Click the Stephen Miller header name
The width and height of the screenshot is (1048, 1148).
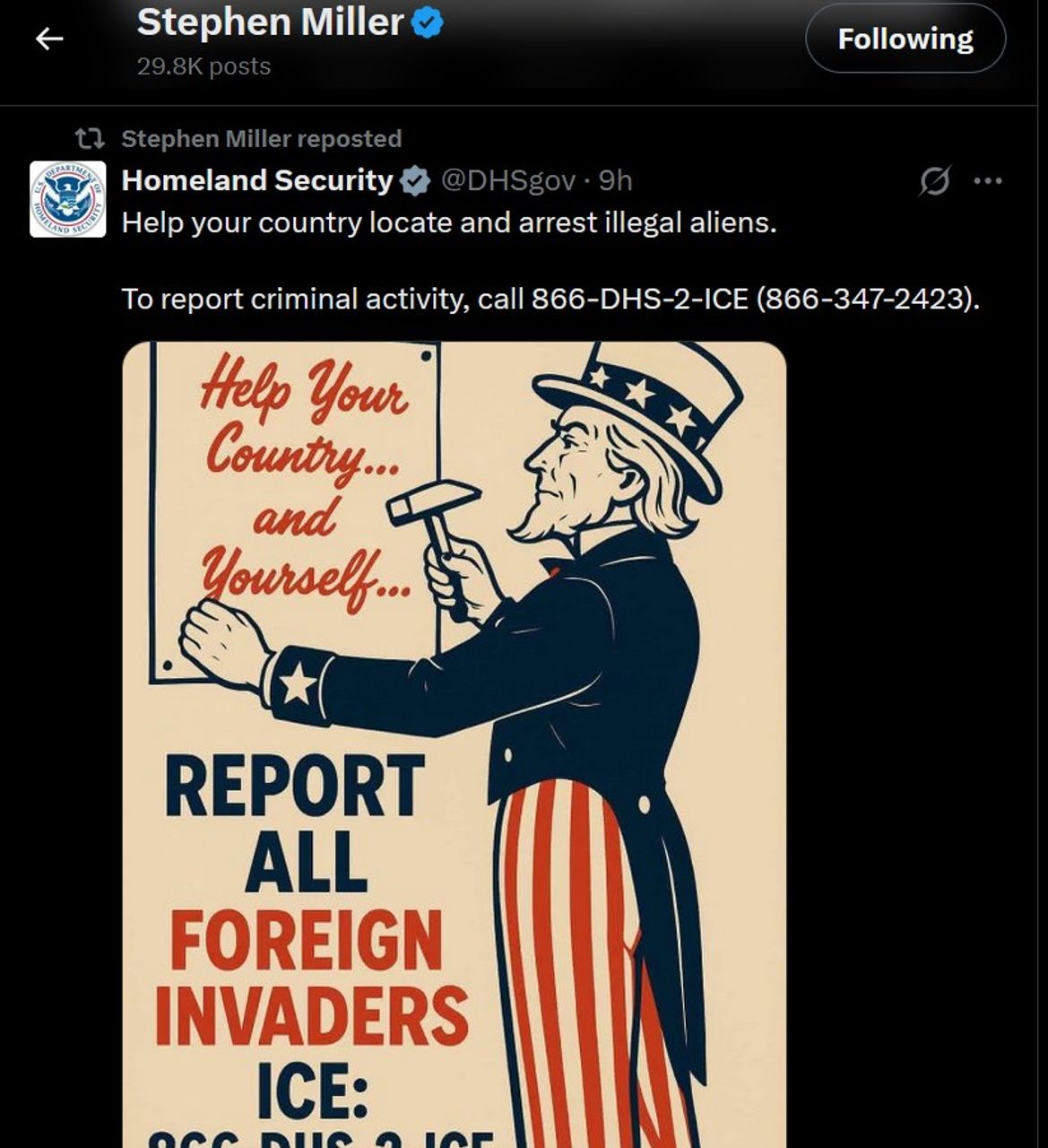tap(270, 22)
